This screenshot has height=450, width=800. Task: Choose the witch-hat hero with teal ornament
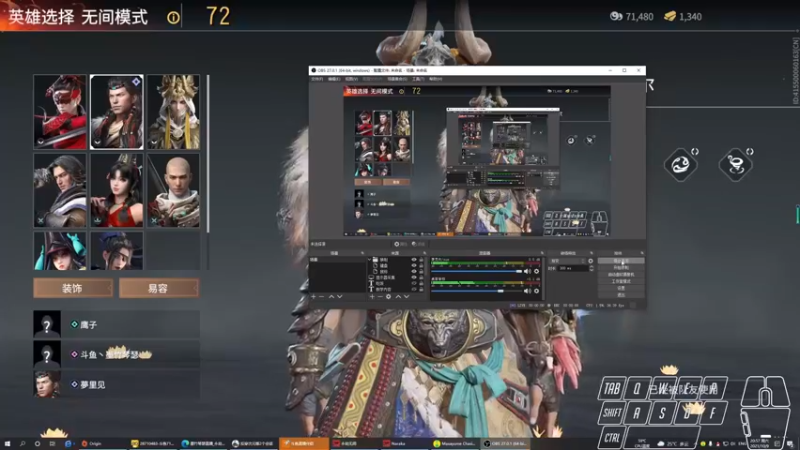(x=60, y=251)
